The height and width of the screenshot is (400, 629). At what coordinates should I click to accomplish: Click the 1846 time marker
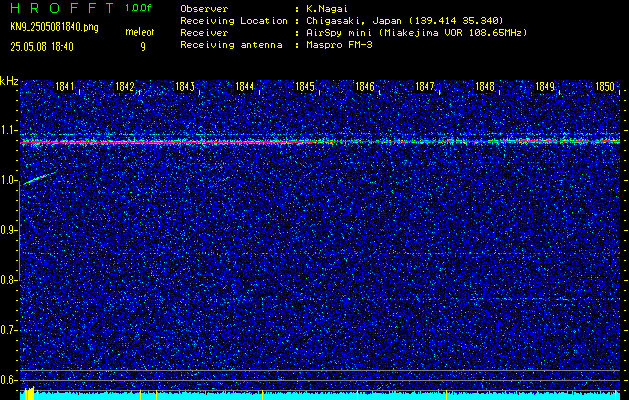[x=365, y=87]
